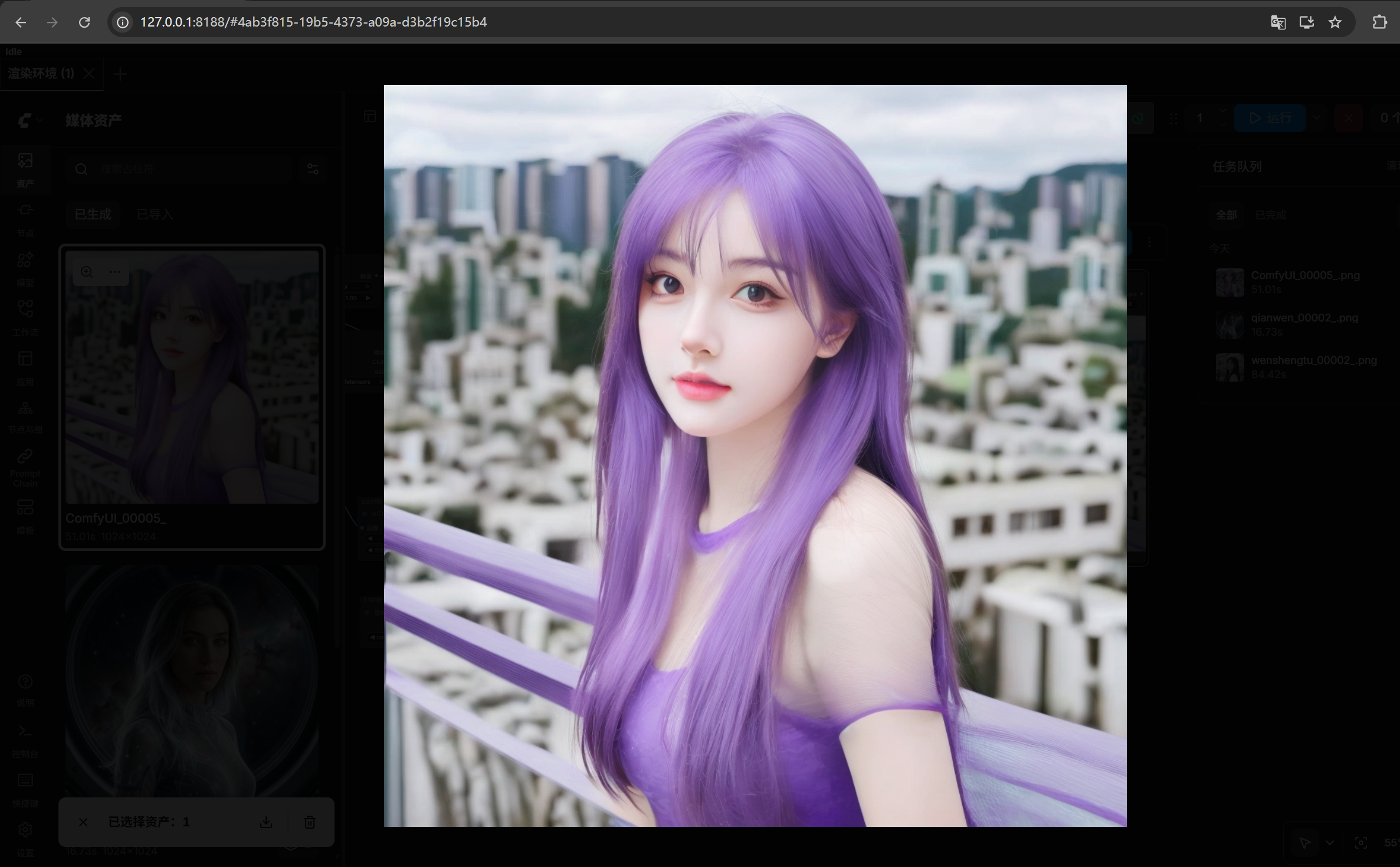The image size is (1400, 867).
Task: Select the second asset thumbnail of woman in circle
Action: [192, 681]
